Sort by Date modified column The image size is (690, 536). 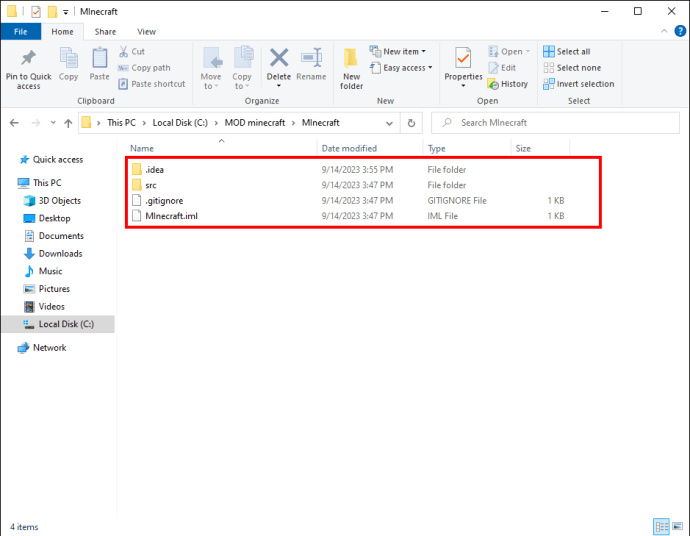[370, 148]
